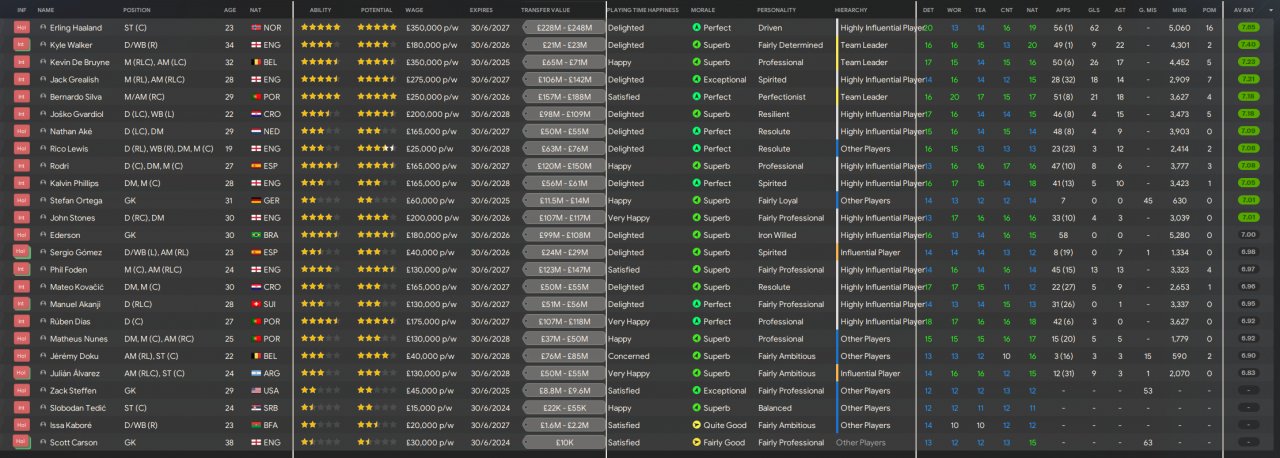
Task: Click Haaland's £350,000 p/w wage
Action: click(434, 28)
